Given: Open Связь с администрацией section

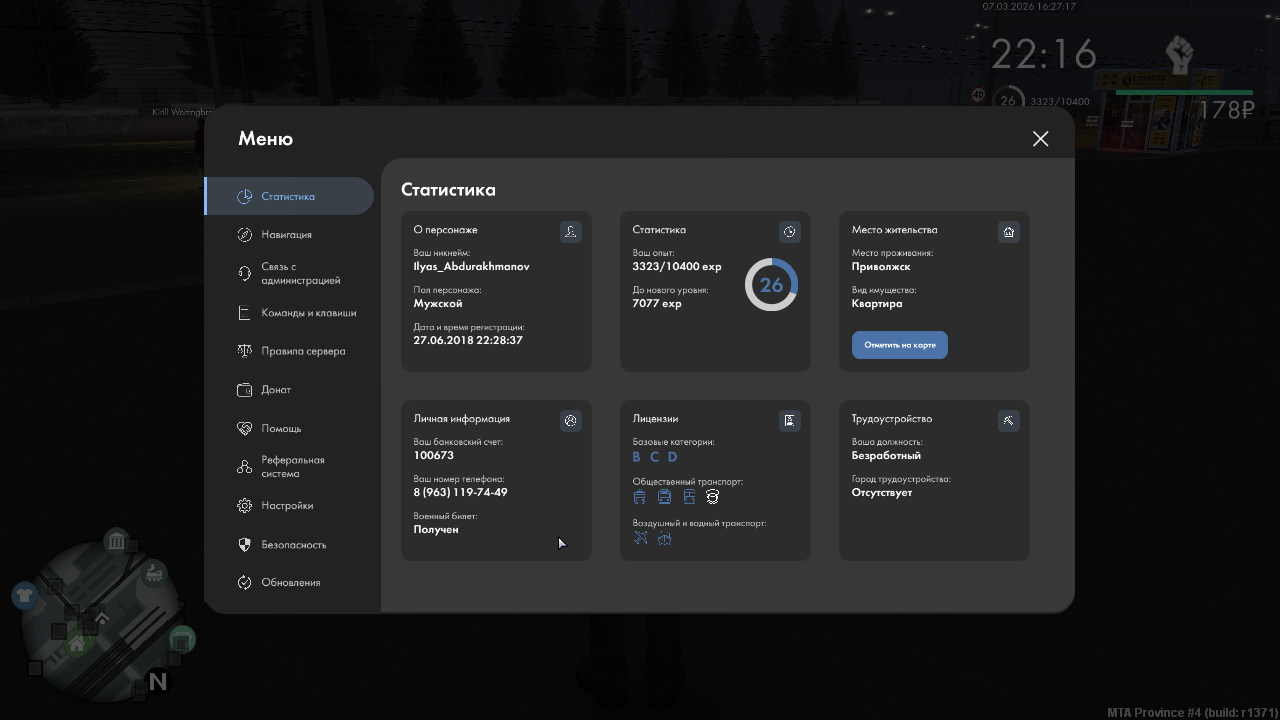Looking at the screenshot, I should (300, 274).
